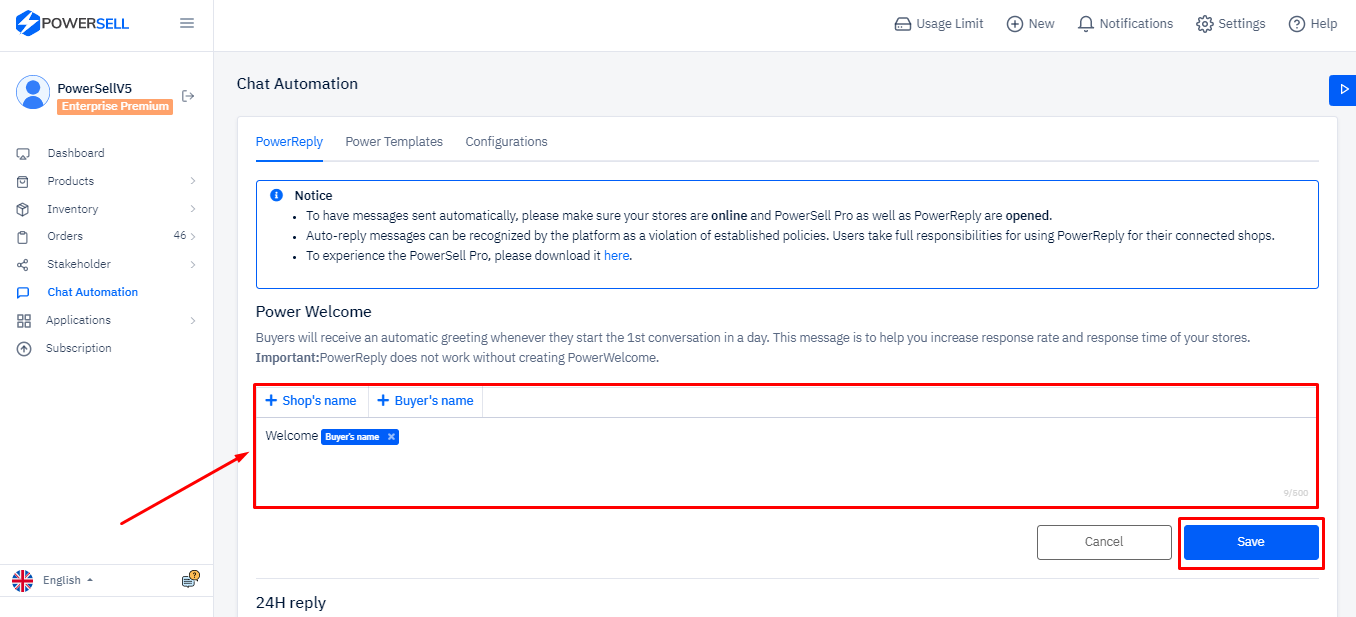Open the English language dropdown

pyautogui.click(x=68, y=581)
